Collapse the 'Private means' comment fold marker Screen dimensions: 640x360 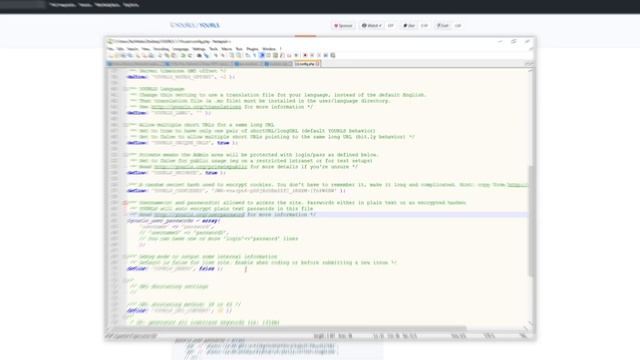[x=125, y=155]
